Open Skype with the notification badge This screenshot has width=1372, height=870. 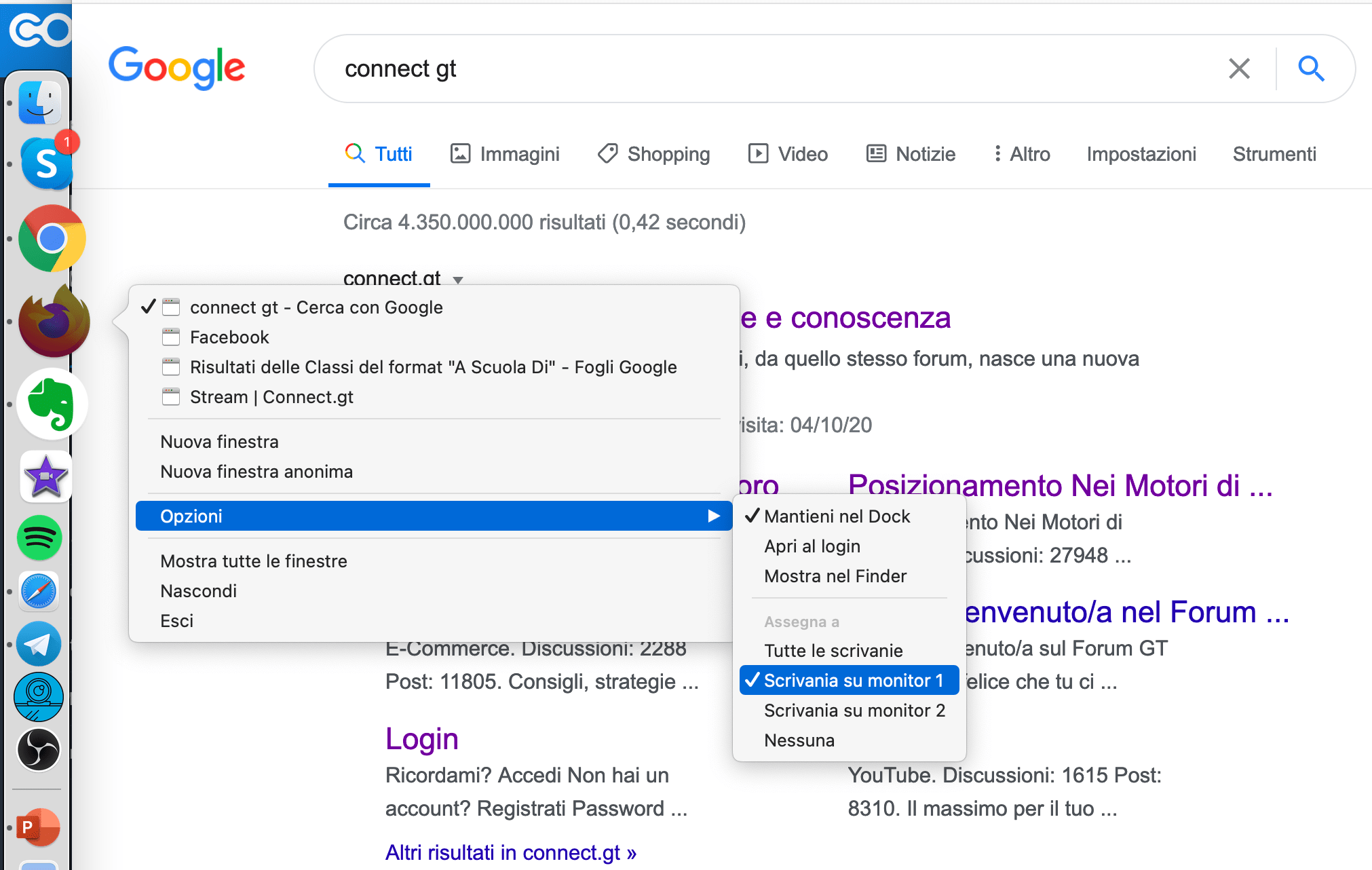pyautogui.click(x=46, y=163)
